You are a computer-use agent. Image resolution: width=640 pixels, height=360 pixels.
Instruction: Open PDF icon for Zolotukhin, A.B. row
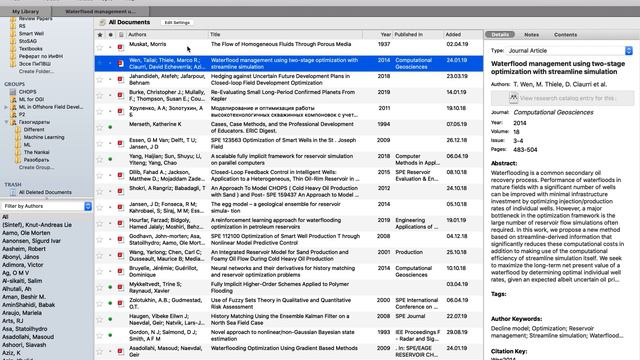pos(121,303)
